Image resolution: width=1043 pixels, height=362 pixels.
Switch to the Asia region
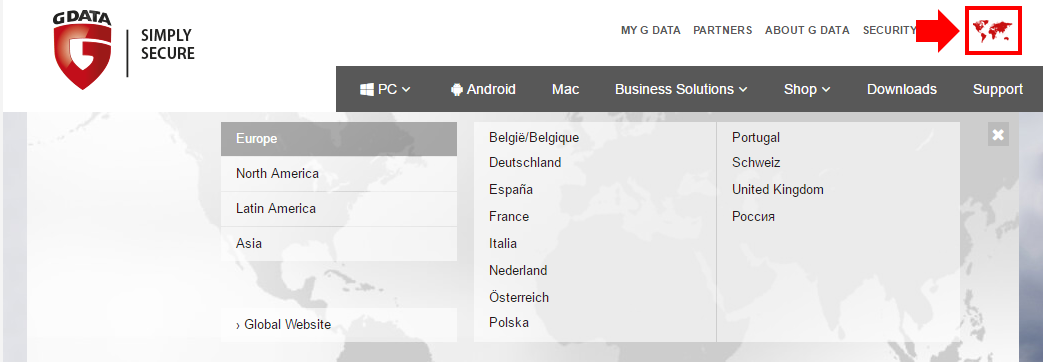point(339,244)
